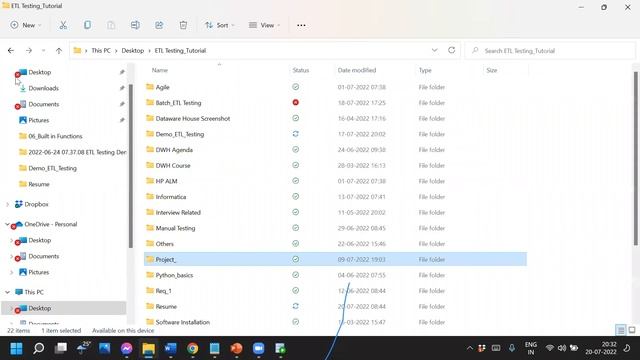640x360 pixels.
Task: Collapse the This PC tree node
Action: click(7, 292)
